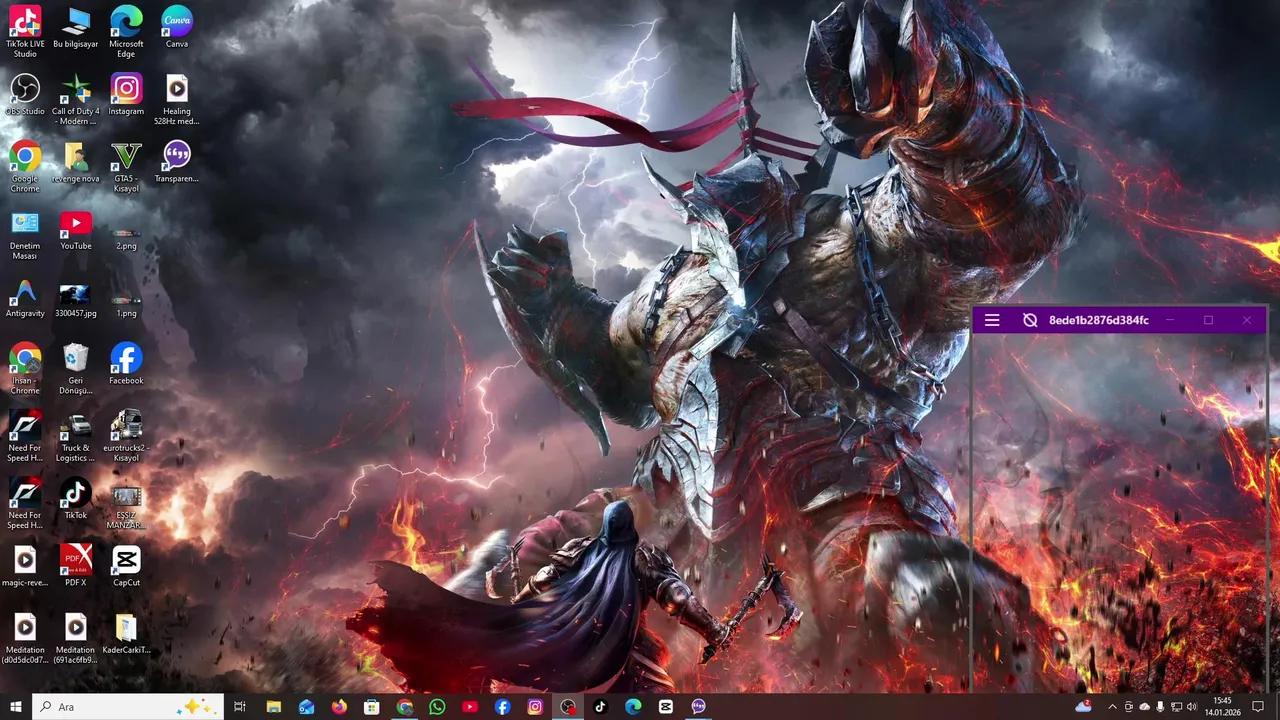Open the Meet Now tray icon
The width and height of the screenshot is (1280, 720).
pyautogui.click(x=1129, y=707)
